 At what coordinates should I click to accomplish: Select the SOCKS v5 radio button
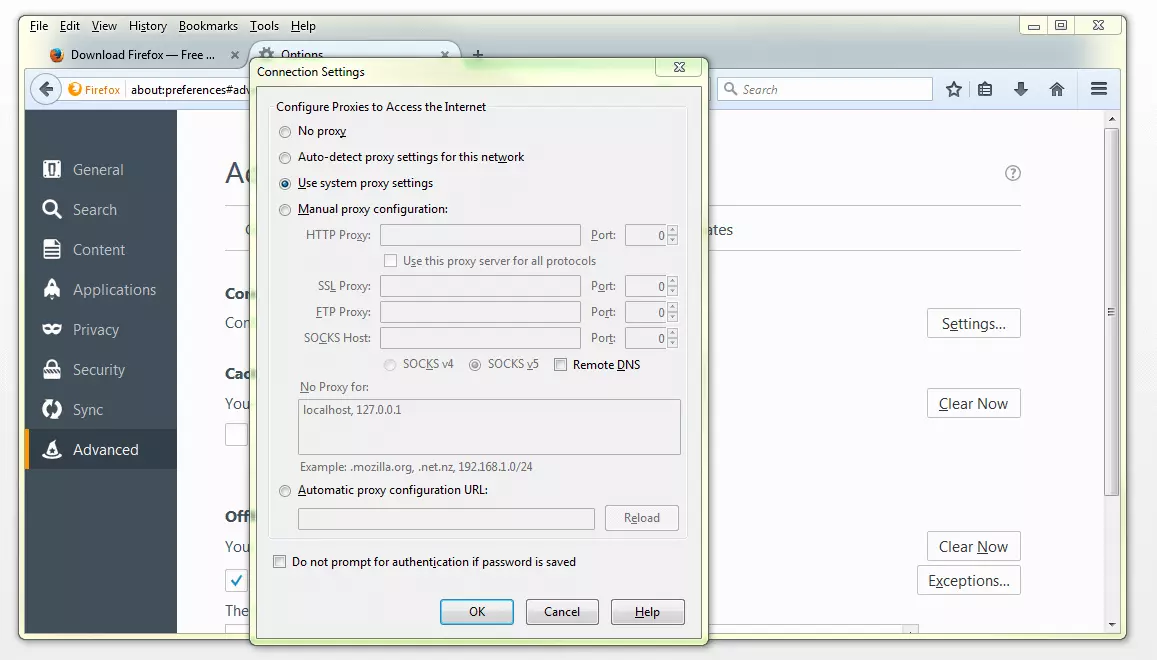475,365
